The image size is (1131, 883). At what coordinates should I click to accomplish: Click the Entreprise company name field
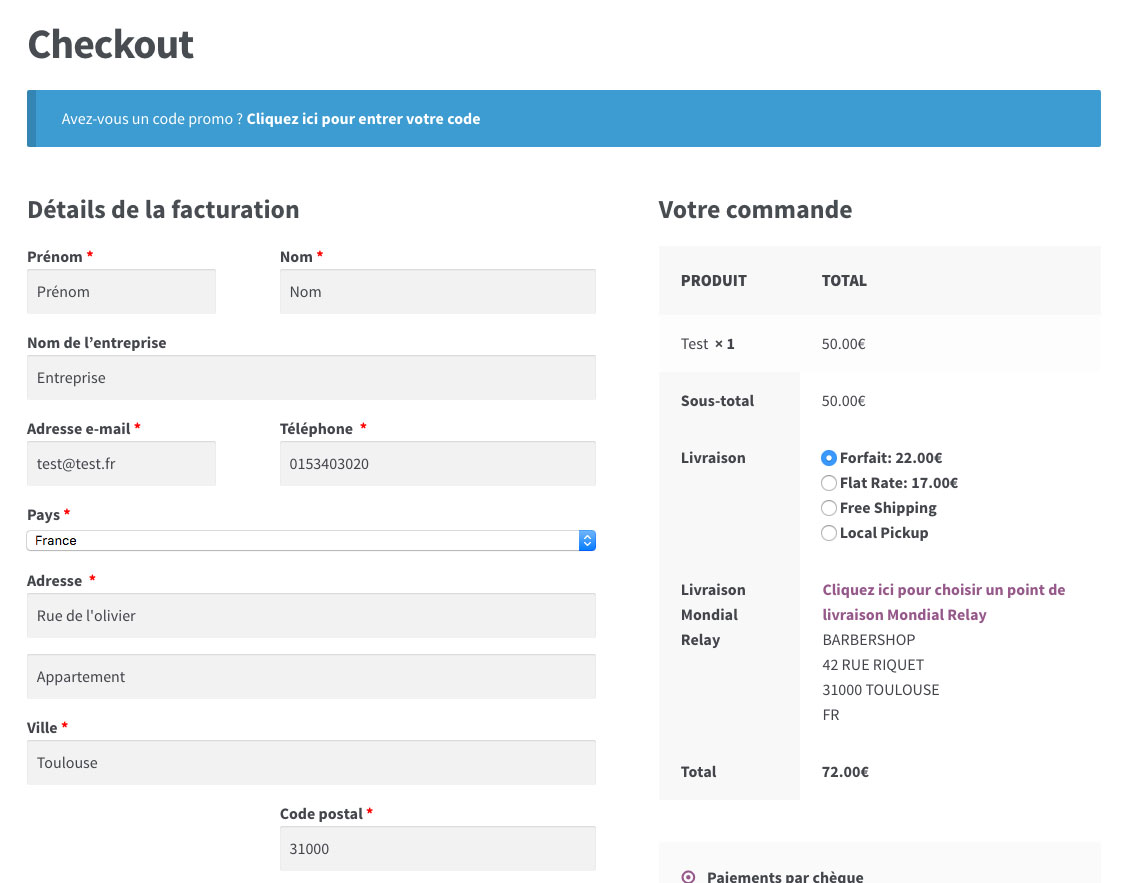pos(310,377)
